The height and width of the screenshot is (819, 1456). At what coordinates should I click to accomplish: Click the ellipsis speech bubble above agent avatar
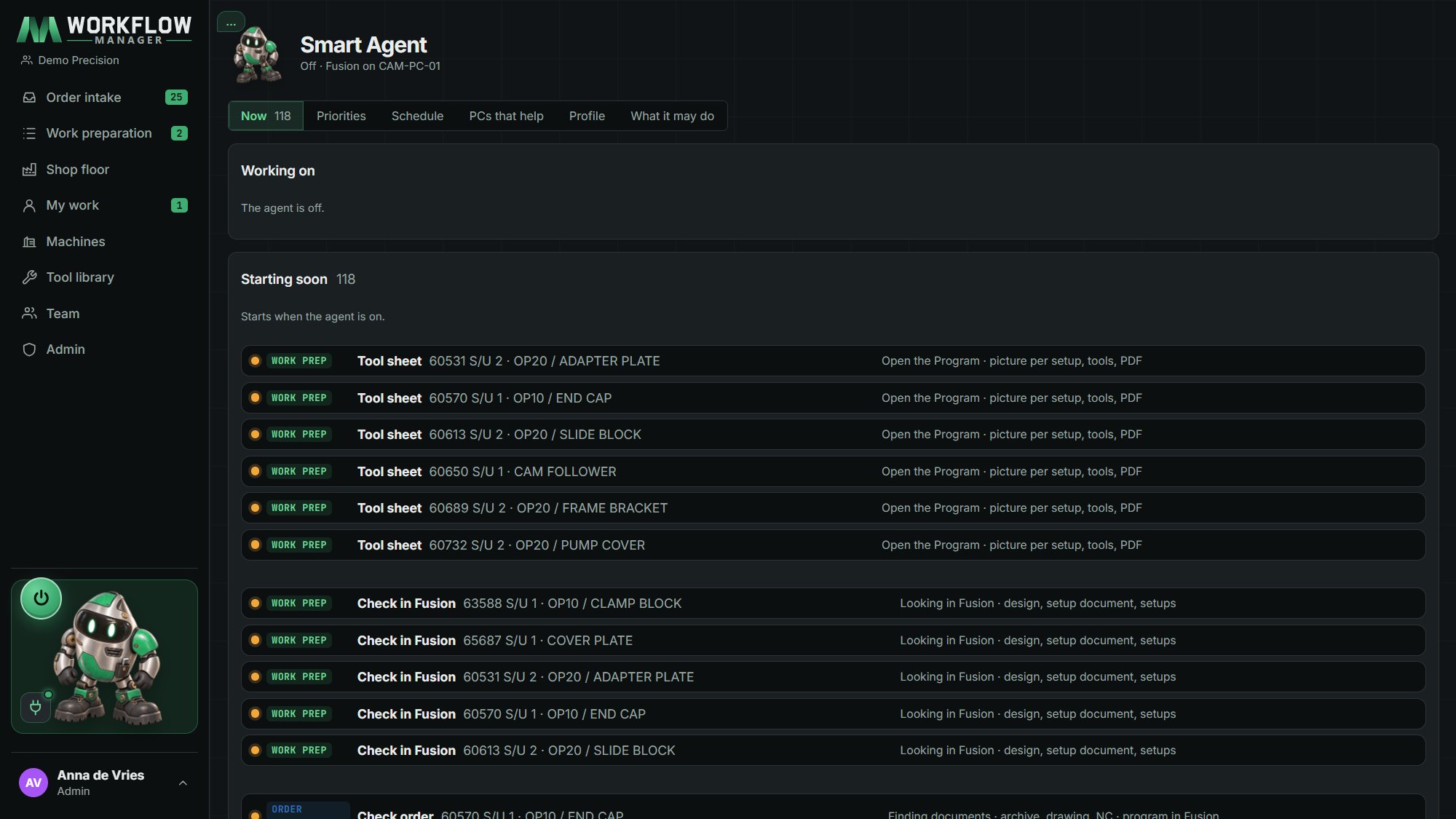[x=231, y=23]
